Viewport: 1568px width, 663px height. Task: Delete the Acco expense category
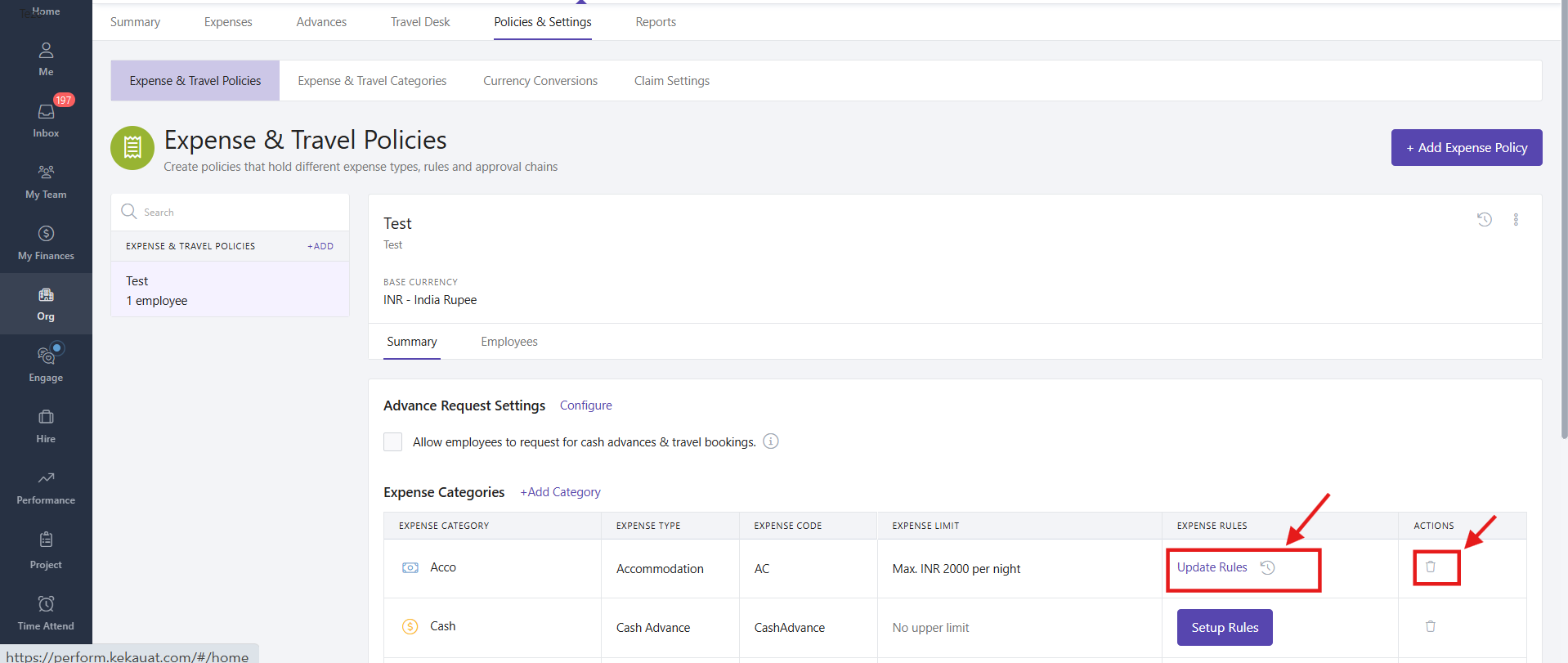[x=1430, y=567]
